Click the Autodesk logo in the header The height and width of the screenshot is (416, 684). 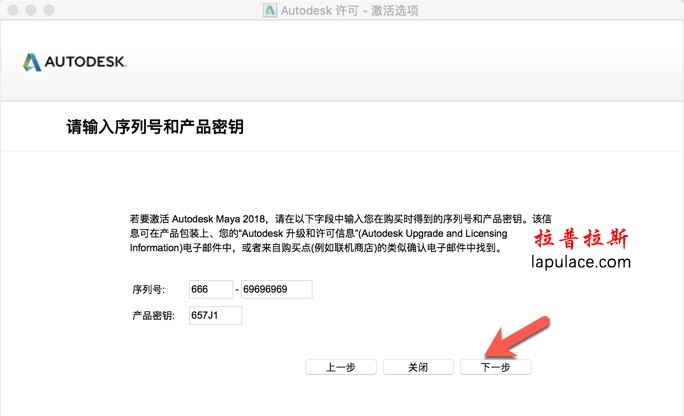75,62
